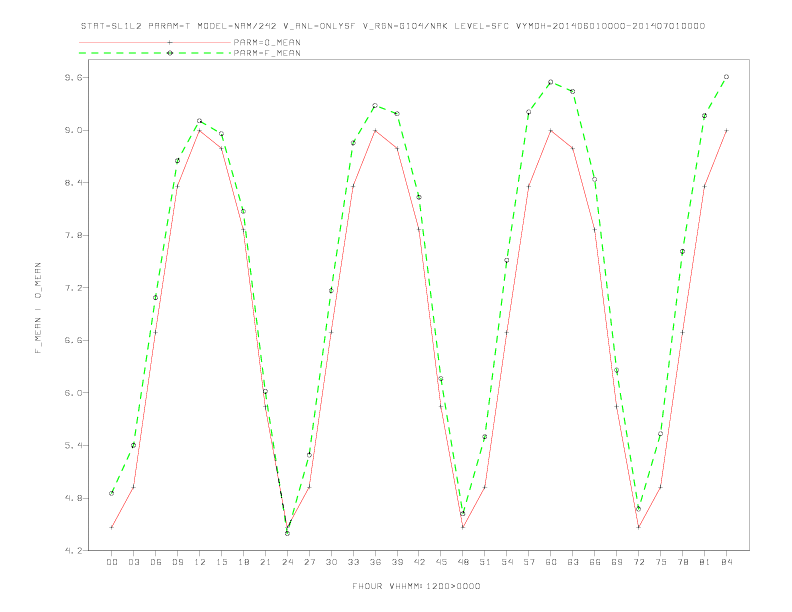Click x-axis tick label 06
The width and height of the screenshot is (792, 612).
tap(156, 562)
